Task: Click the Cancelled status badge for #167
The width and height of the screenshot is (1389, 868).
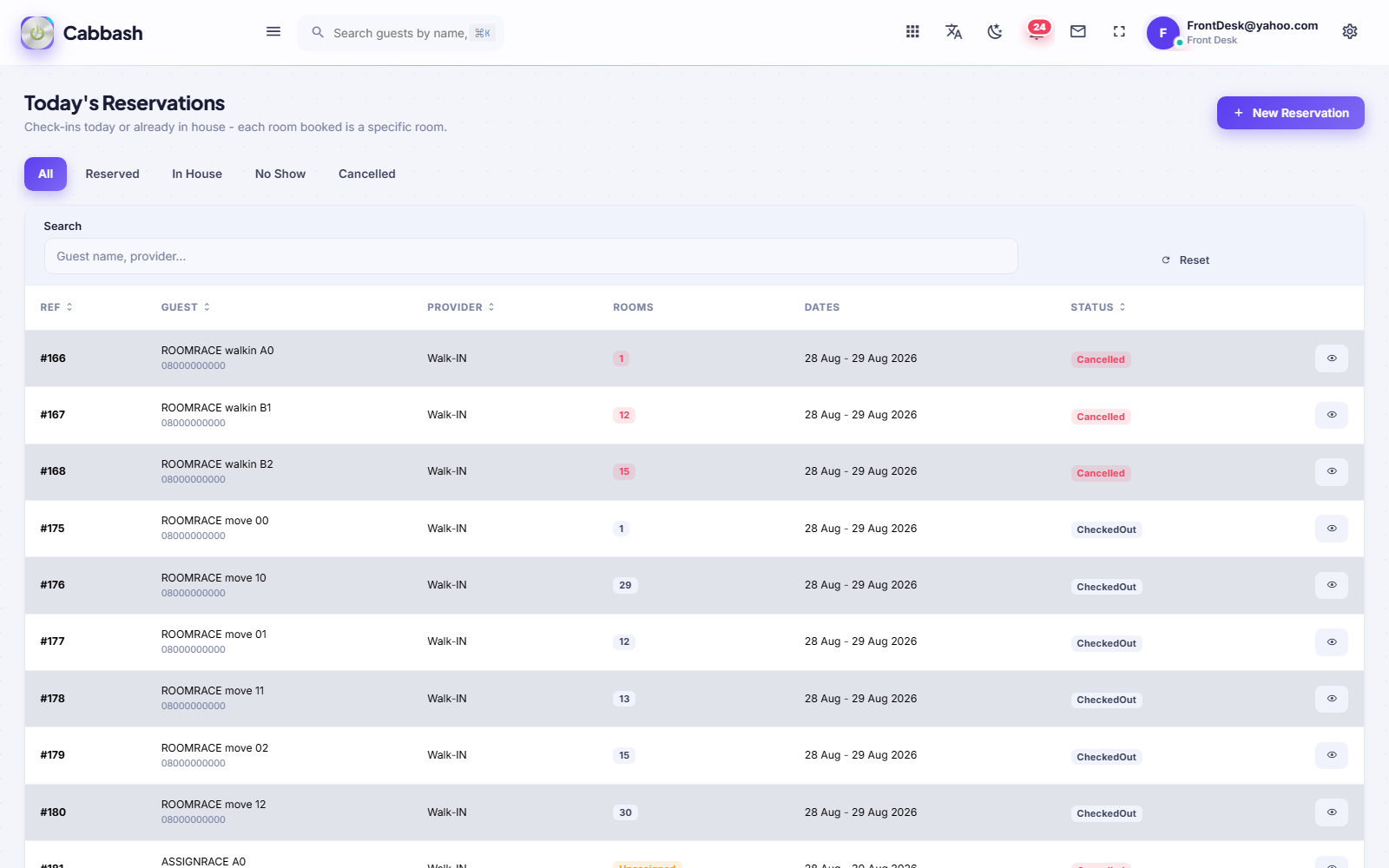Action: click(1101, 417)
